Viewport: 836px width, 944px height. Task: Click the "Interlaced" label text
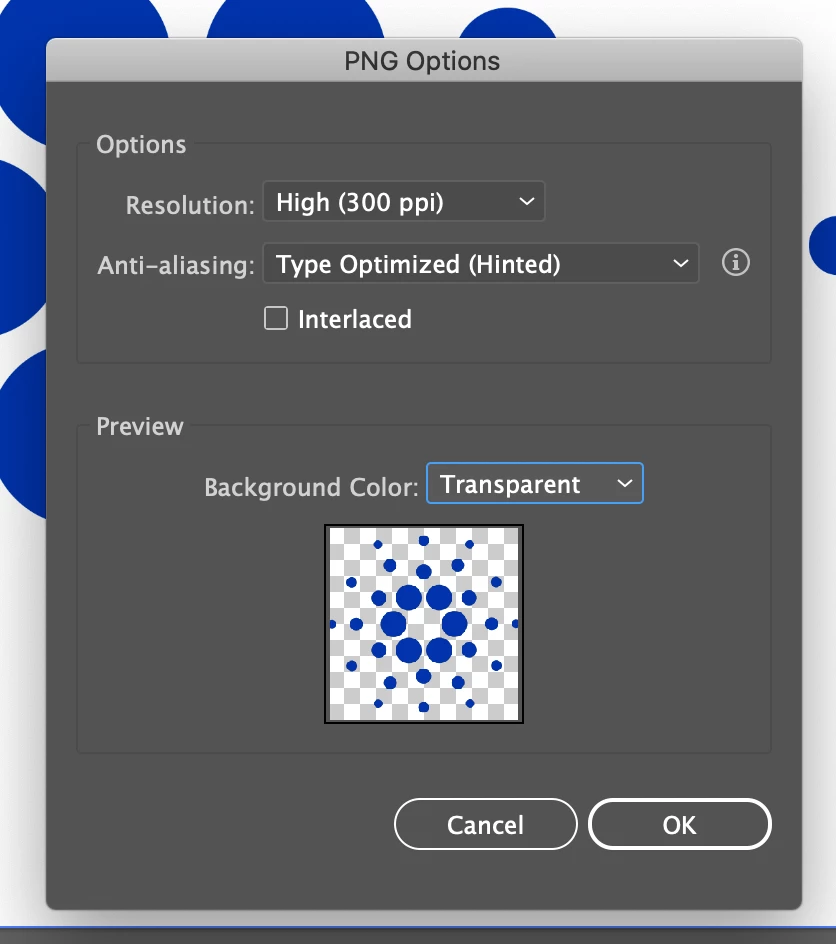click(355, 319)
